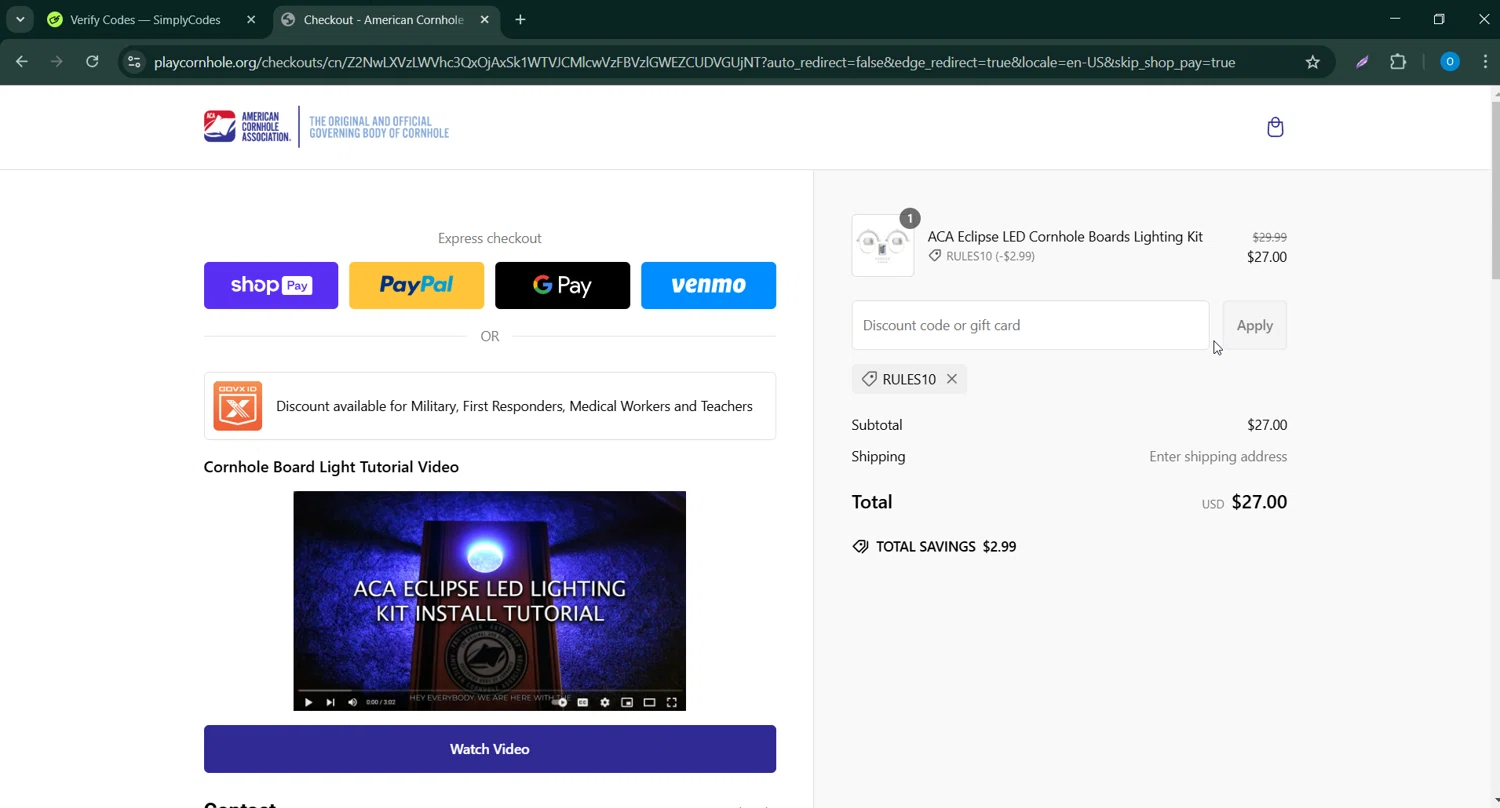Click the American Cornhole Association logo
Image resolution: width=1500 pixels, height=808 pixels.
tap(326, 127)
